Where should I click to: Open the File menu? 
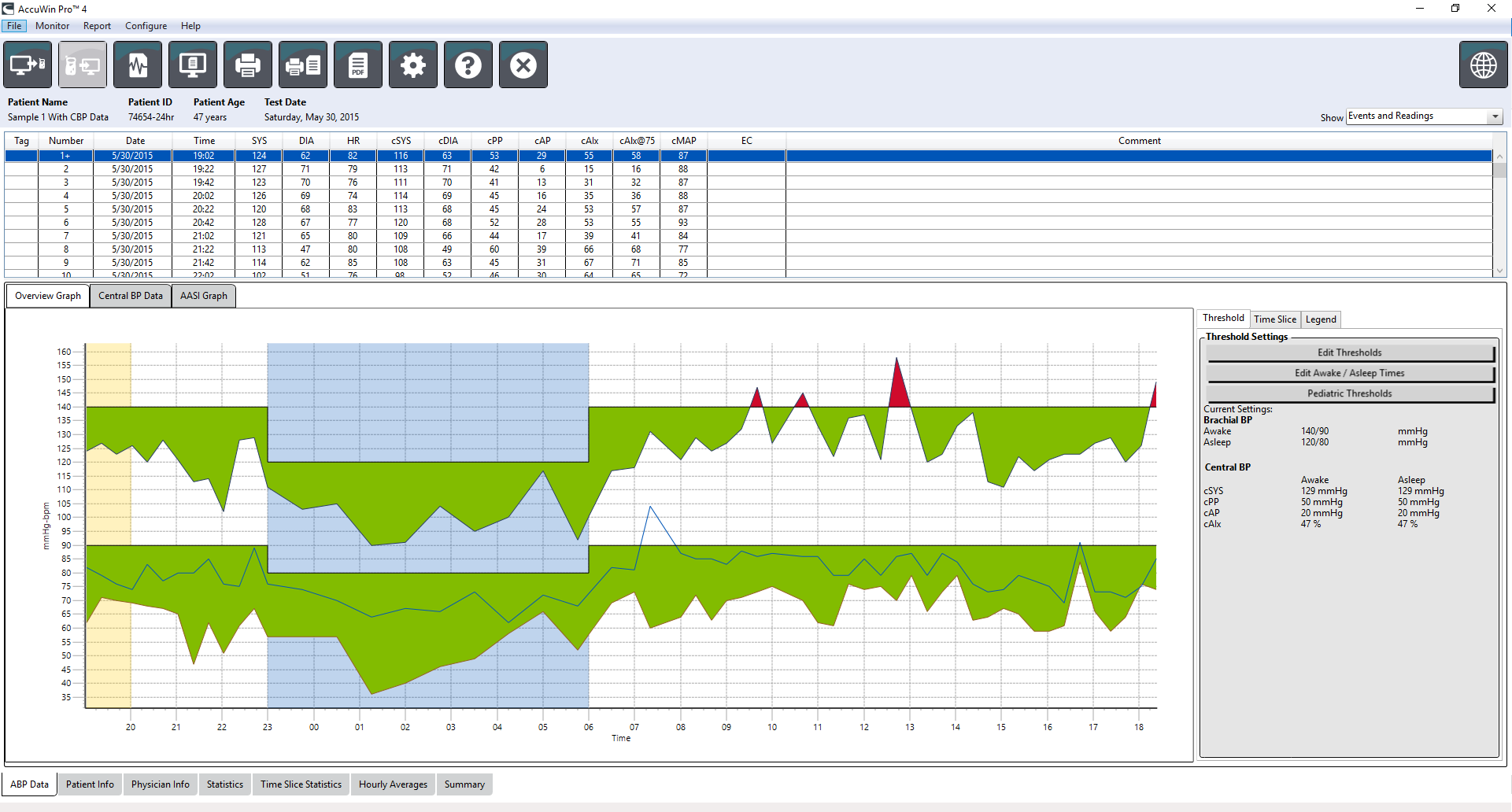14,26
